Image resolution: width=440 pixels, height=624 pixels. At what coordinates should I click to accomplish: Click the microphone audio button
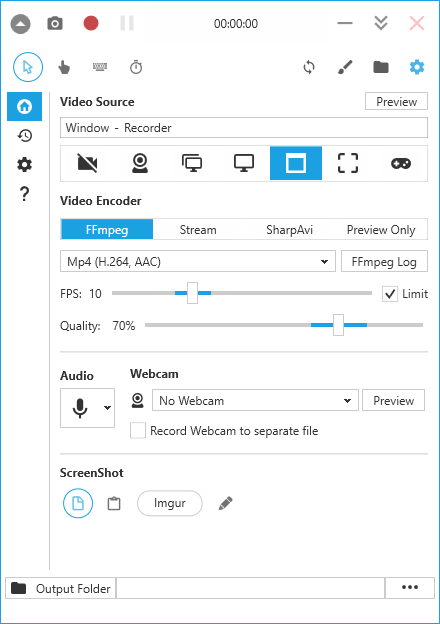coord(80,408)
